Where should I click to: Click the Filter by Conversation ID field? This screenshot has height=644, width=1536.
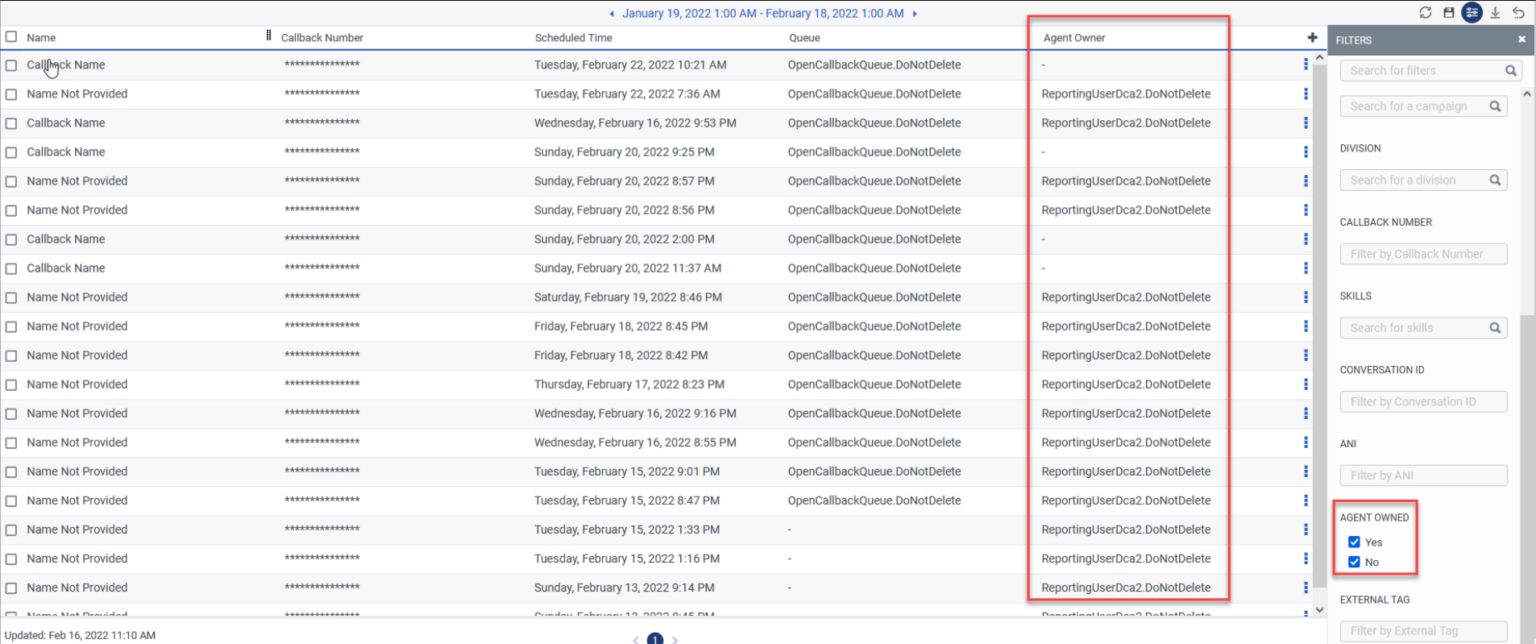(x=1423, y=401)
